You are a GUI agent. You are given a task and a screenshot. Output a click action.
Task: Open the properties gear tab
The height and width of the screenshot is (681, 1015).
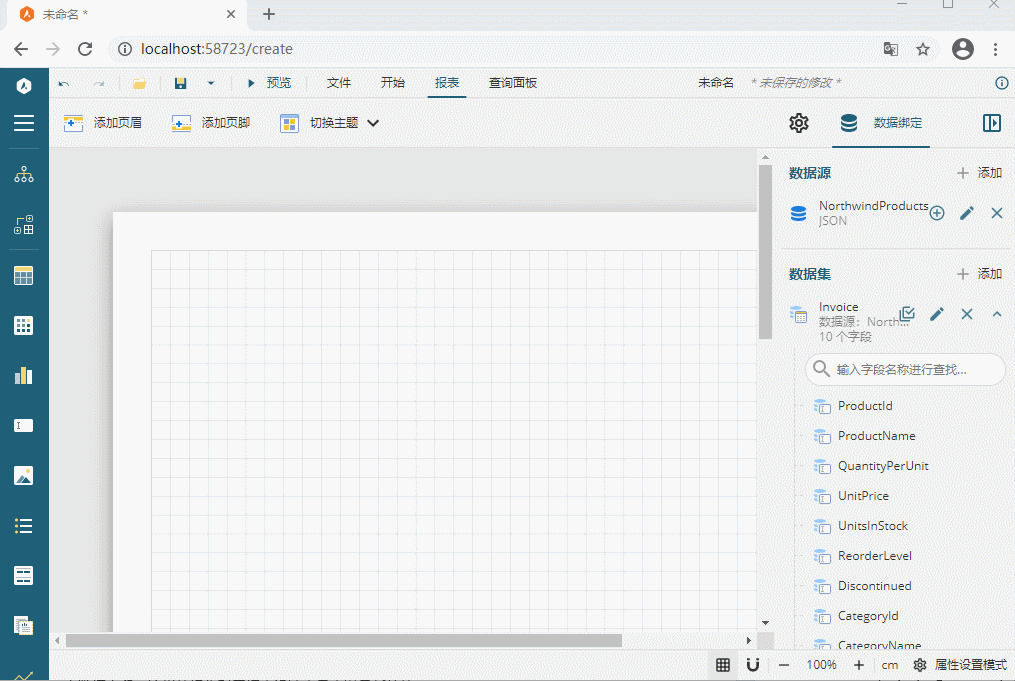799,123
